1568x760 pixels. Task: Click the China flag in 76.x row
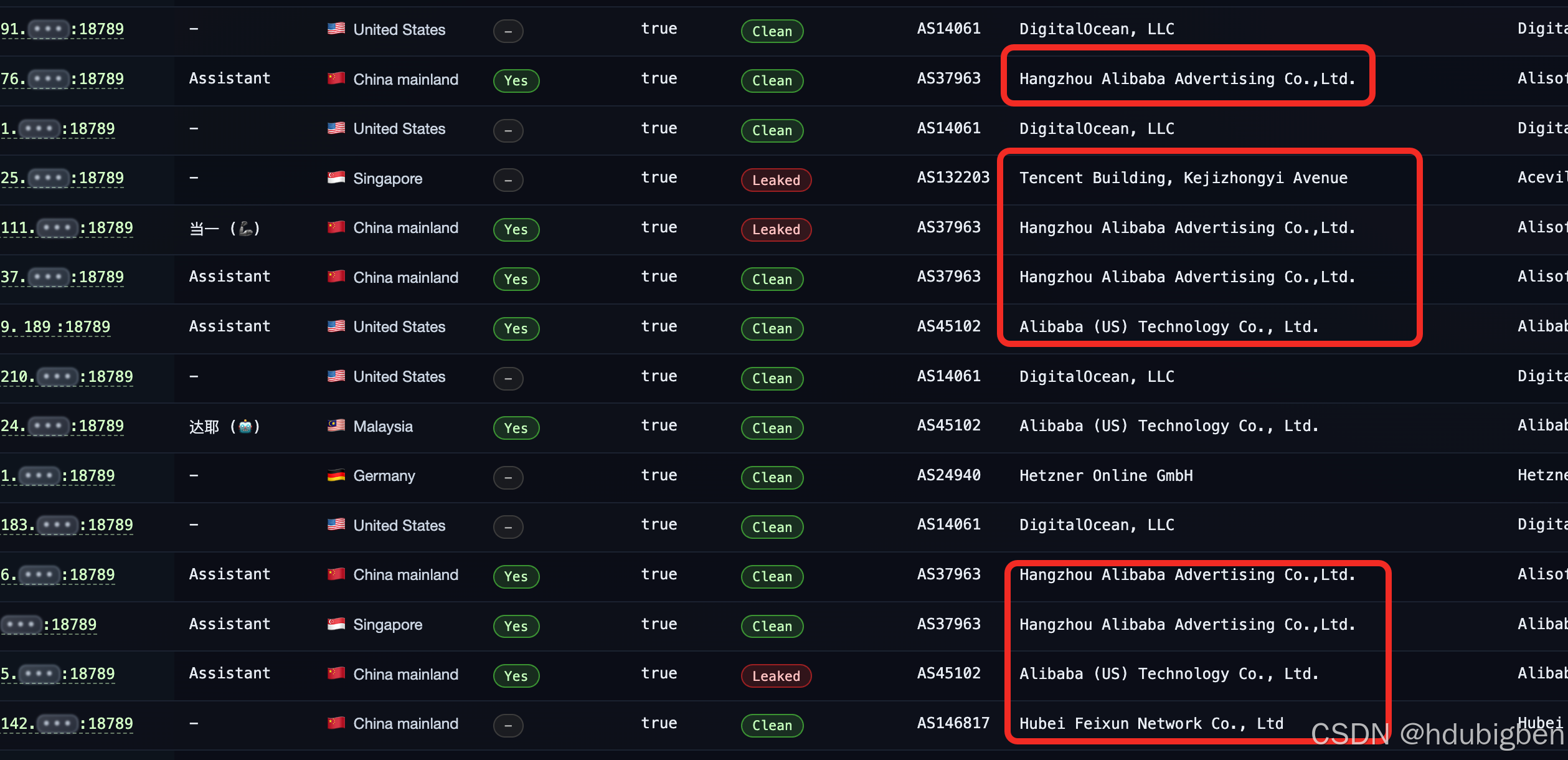point(336,79)
